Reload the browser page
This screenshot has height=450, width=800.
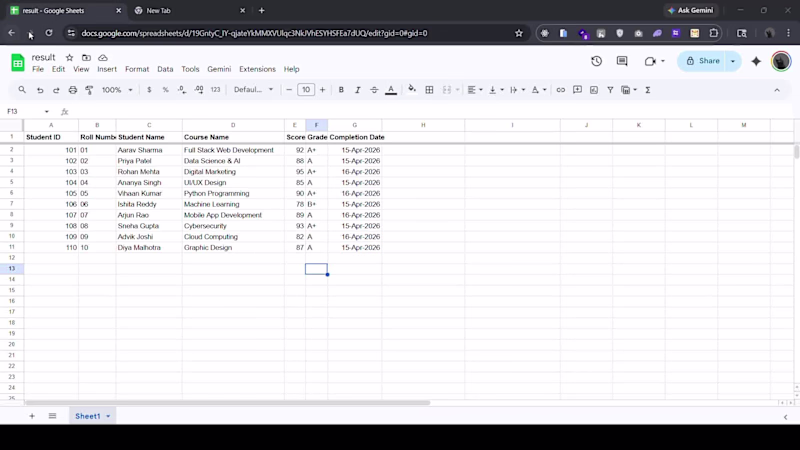click(x=48, y=33)
